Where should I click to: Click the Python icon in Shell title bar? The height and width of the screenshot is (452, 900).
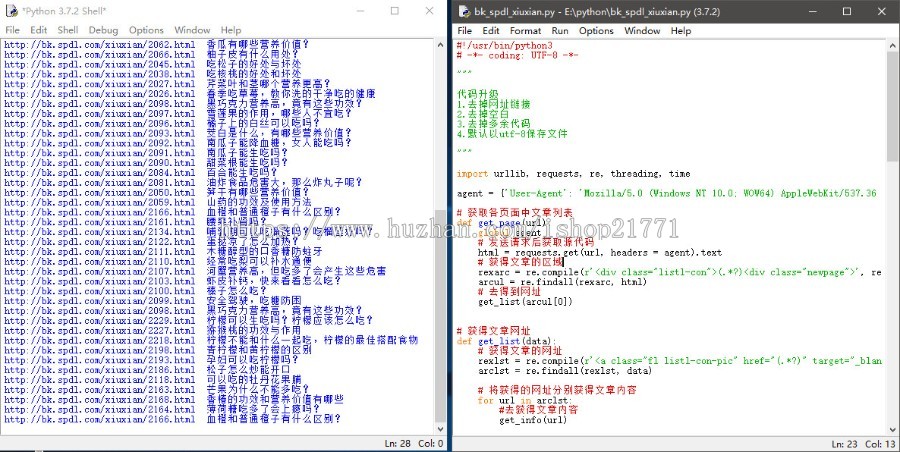[x=11, y=11]
